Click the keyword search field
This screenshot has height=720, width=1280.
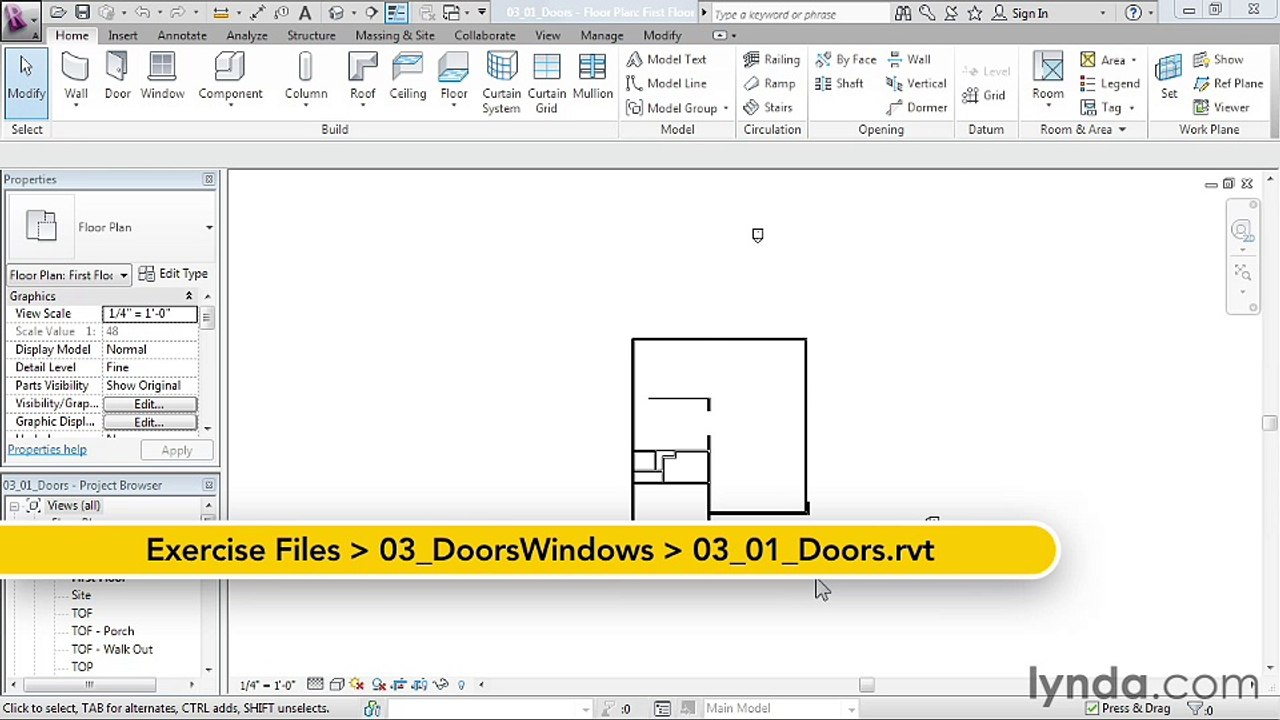(800, 14)
